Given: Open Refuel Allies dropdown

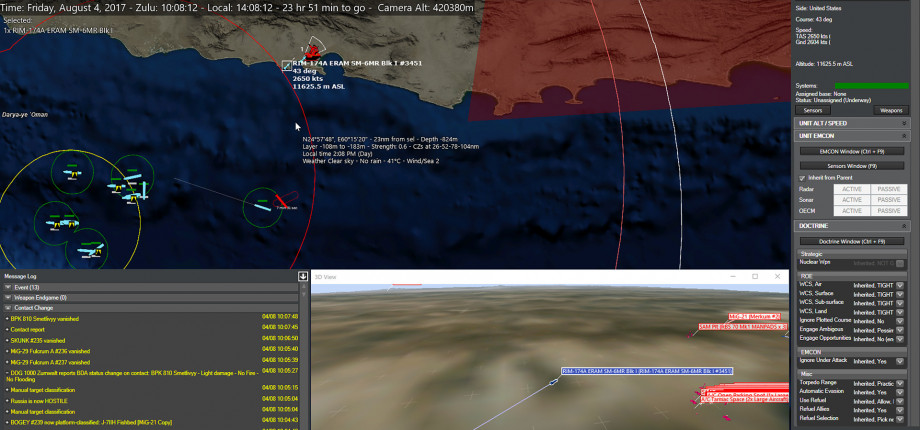Looking at the screenshot, I should (899, 410).
